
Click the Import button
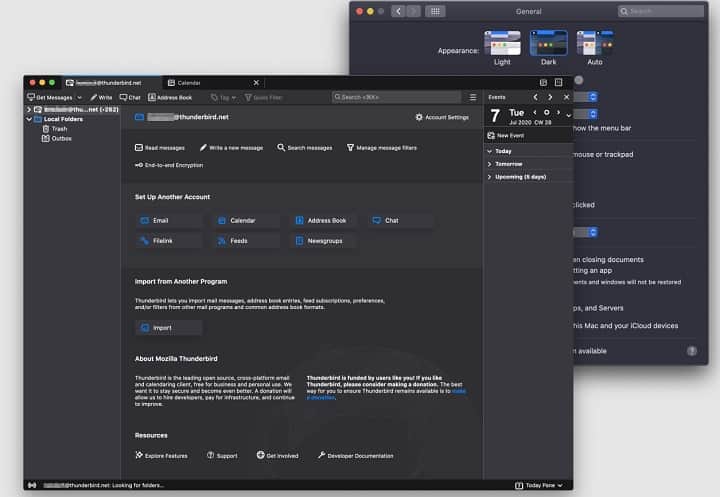[169, 328]
